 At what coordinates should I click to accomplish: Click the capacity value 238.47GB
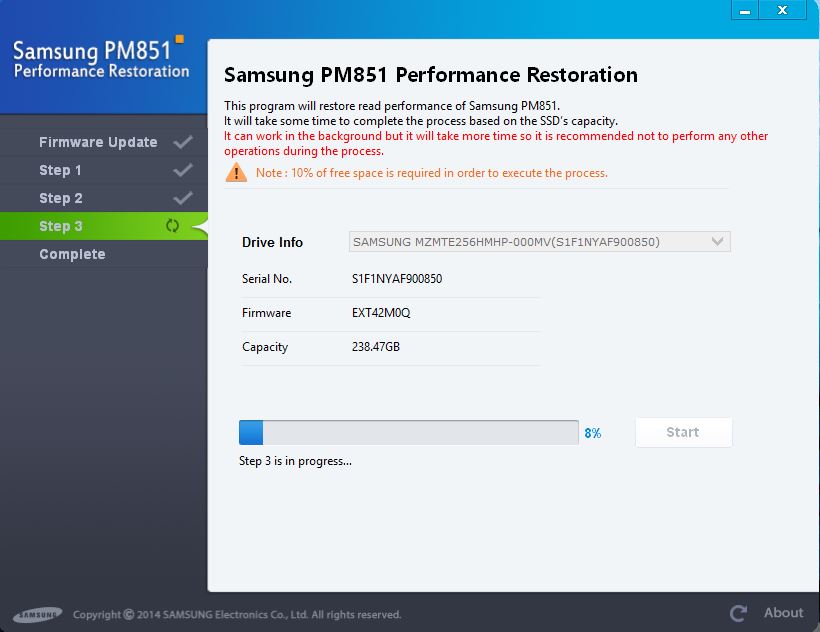(375, 347)
